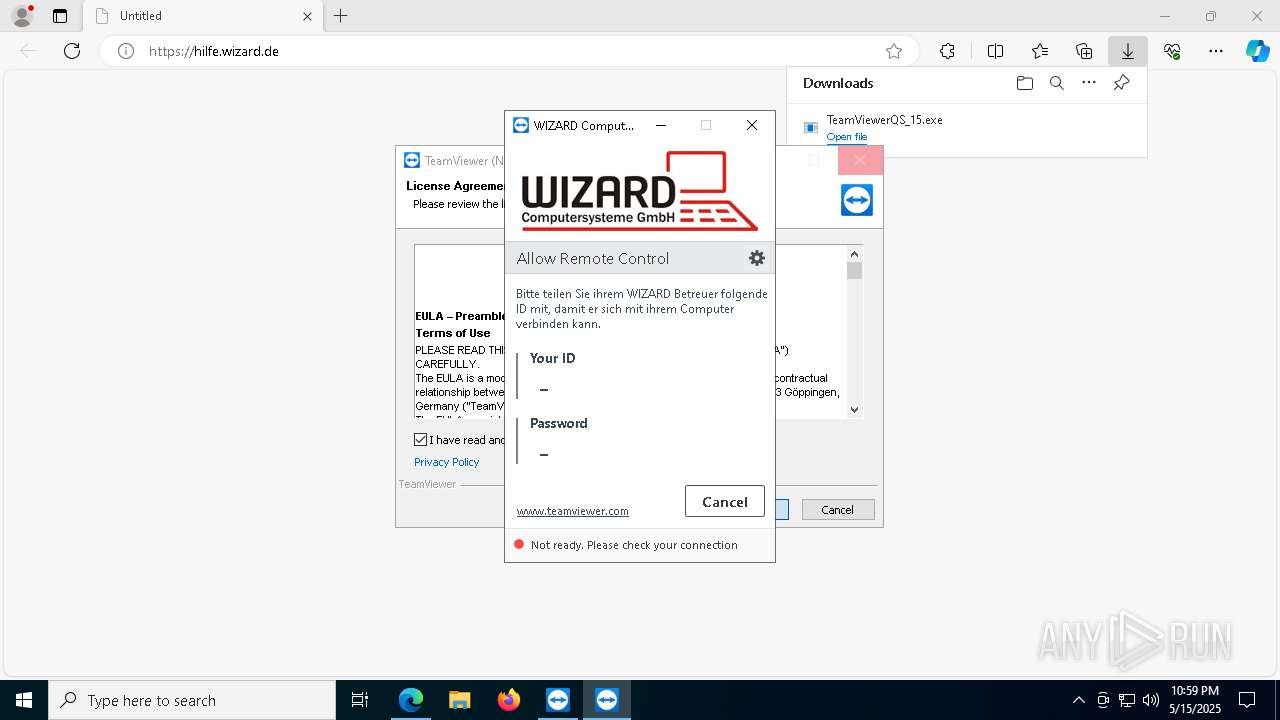
Task: Open the profile avatar icon
Action: click(22, 16)
